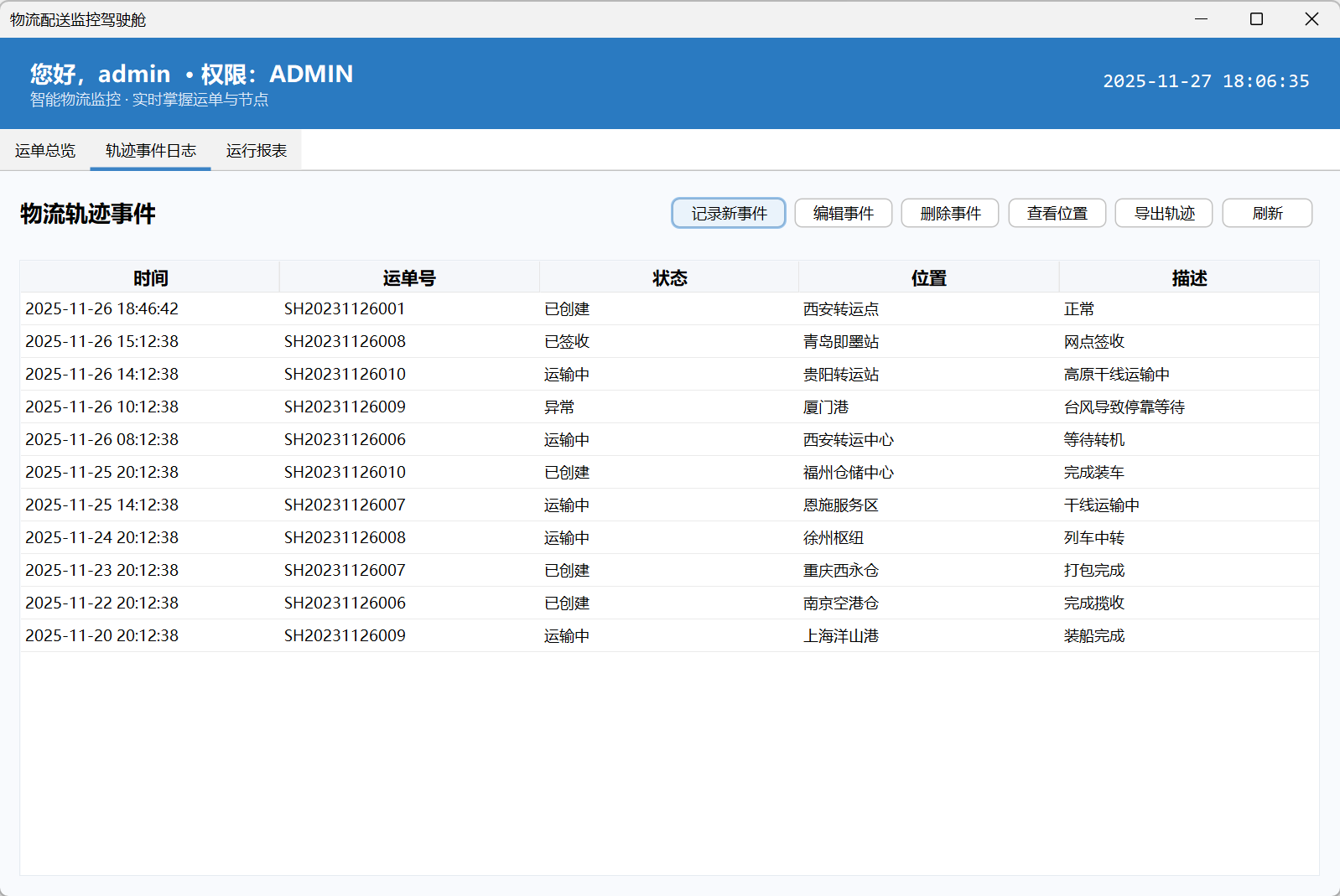
Task: Select row with time 2025-11-26 10:12:38
Action: click(x=669, y=407)
